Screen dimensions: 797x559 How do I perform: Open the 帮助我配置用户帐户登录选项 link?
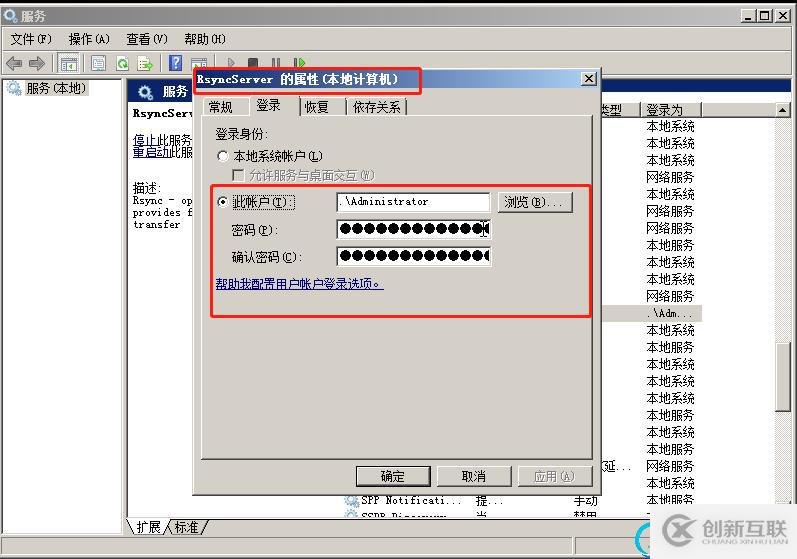(299, 284)
